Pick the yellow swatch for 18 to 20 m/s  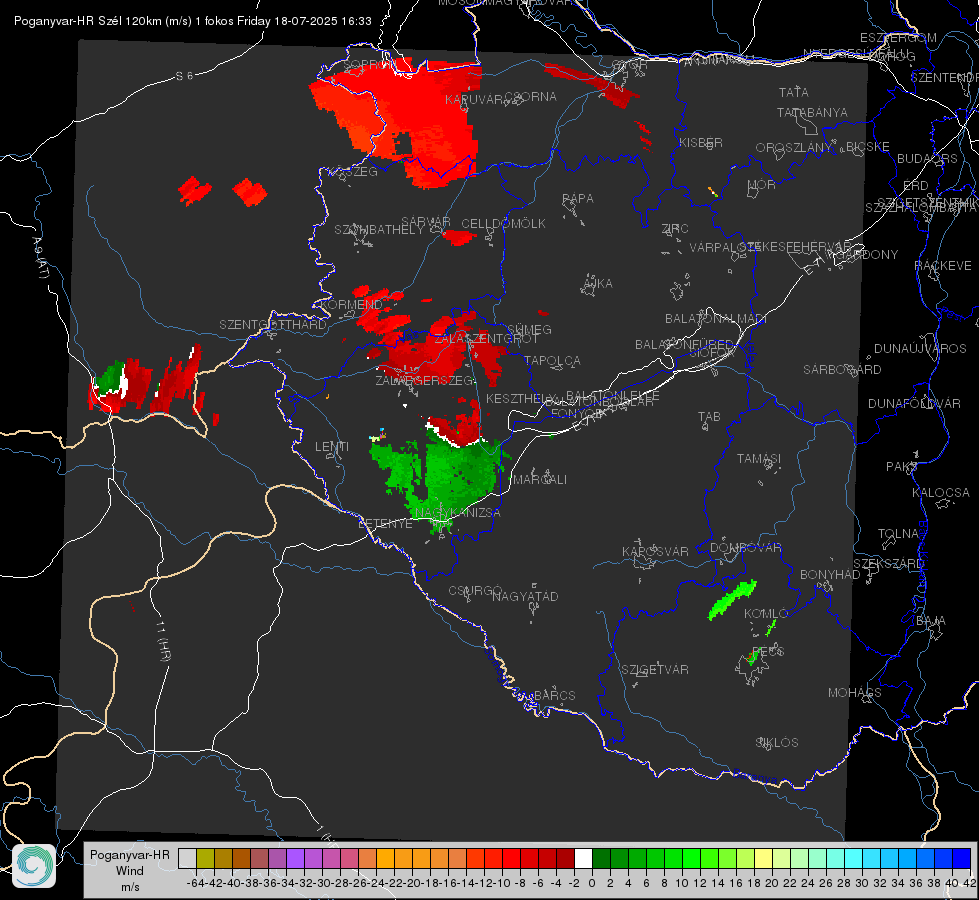[x=763, y=858]
